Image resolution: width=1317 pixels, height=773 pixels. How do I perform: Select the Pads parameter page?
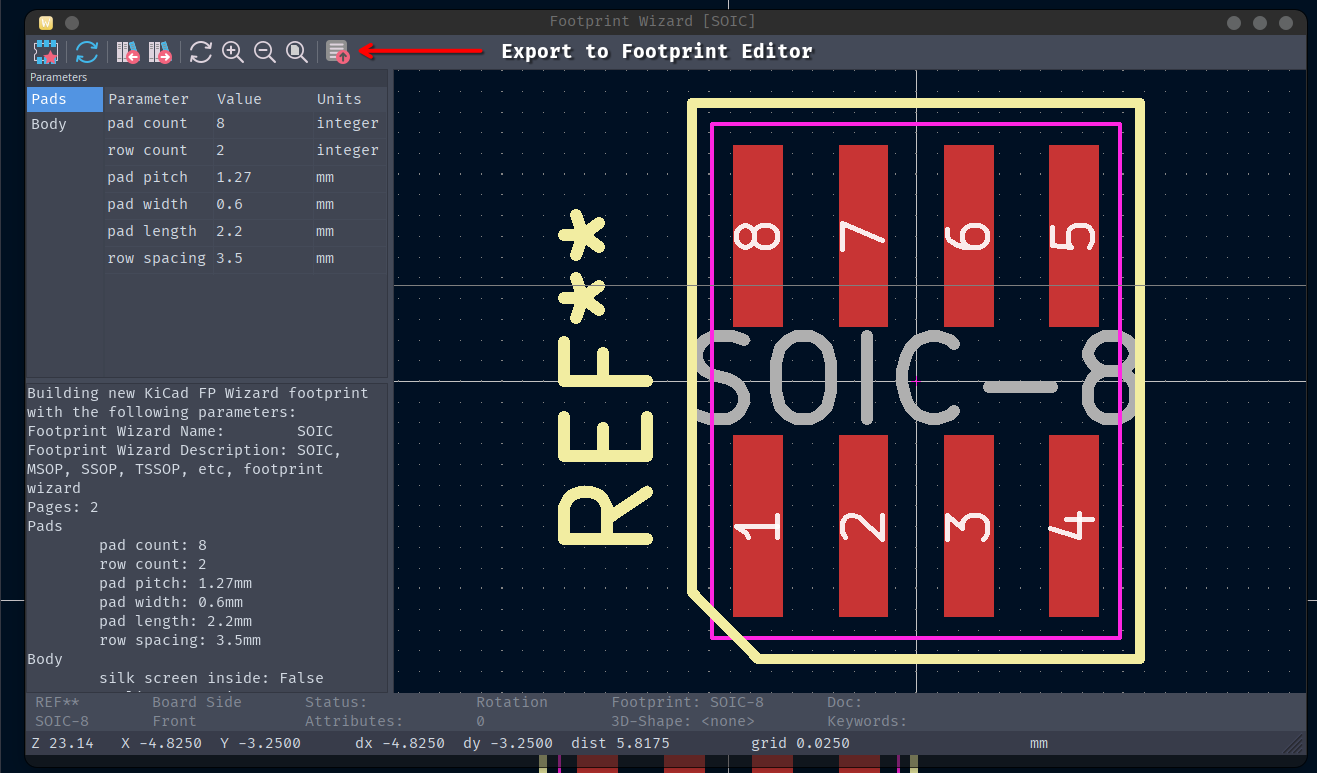point(65,99)
